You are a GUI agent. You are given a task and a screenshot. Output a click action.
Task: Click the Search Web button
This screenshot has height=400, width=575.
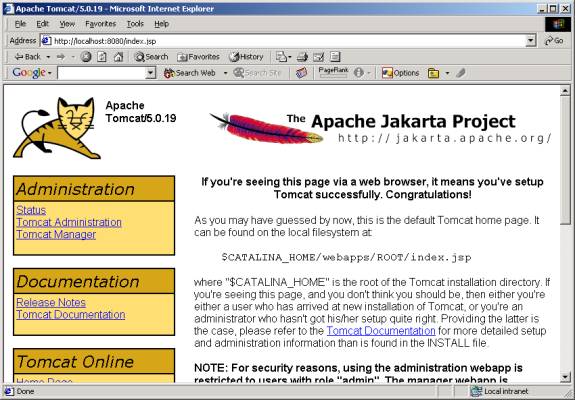tap(190, 73)
